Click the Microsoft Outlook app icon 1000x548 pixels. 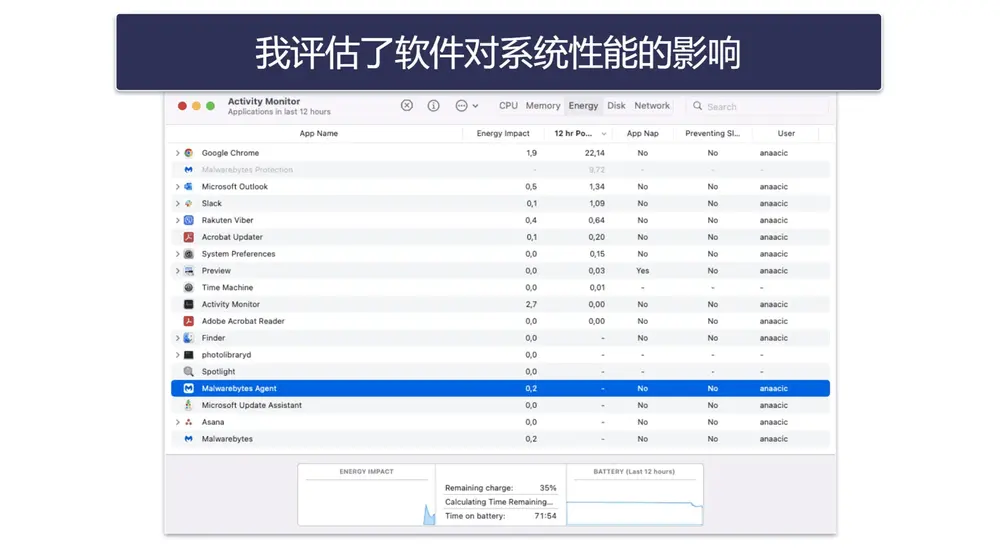188,187
